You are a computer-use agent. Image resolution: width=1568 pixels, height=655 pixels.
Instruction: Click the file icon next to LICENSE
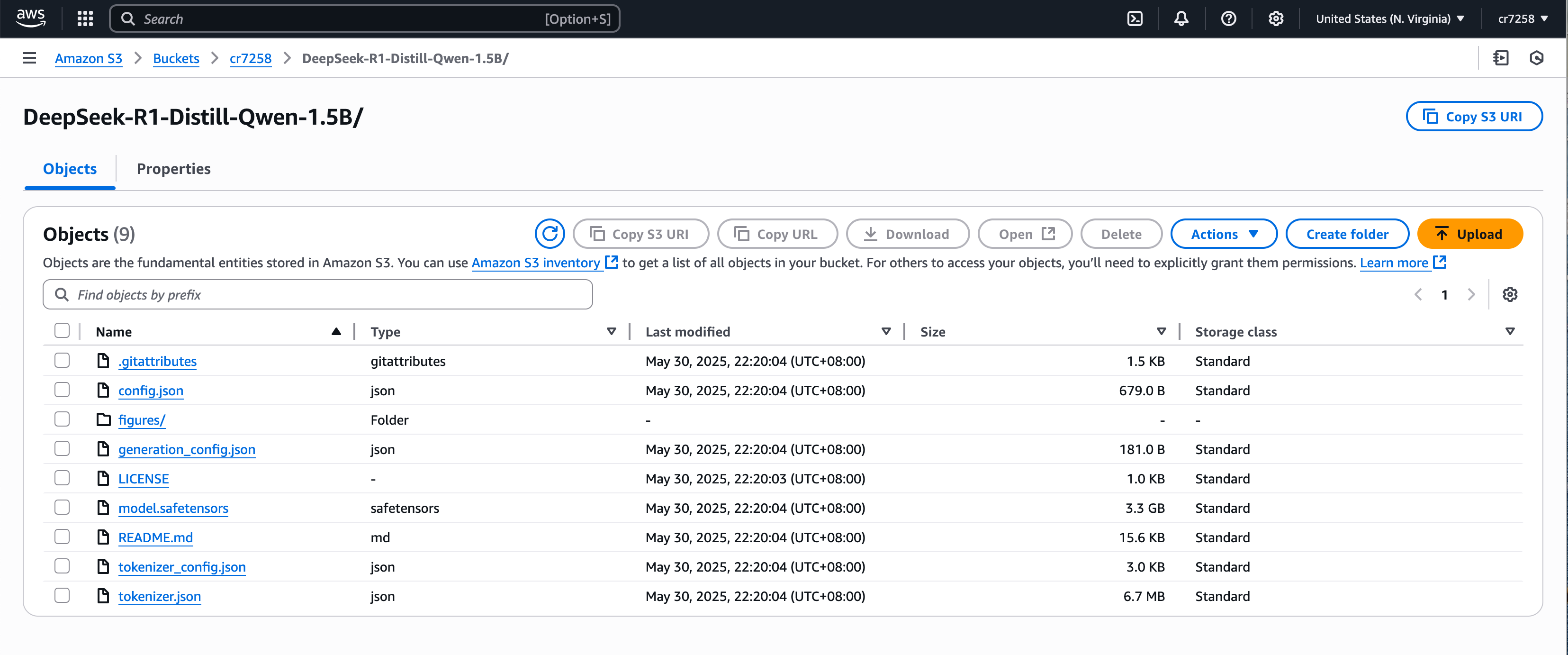coord(103,479)
